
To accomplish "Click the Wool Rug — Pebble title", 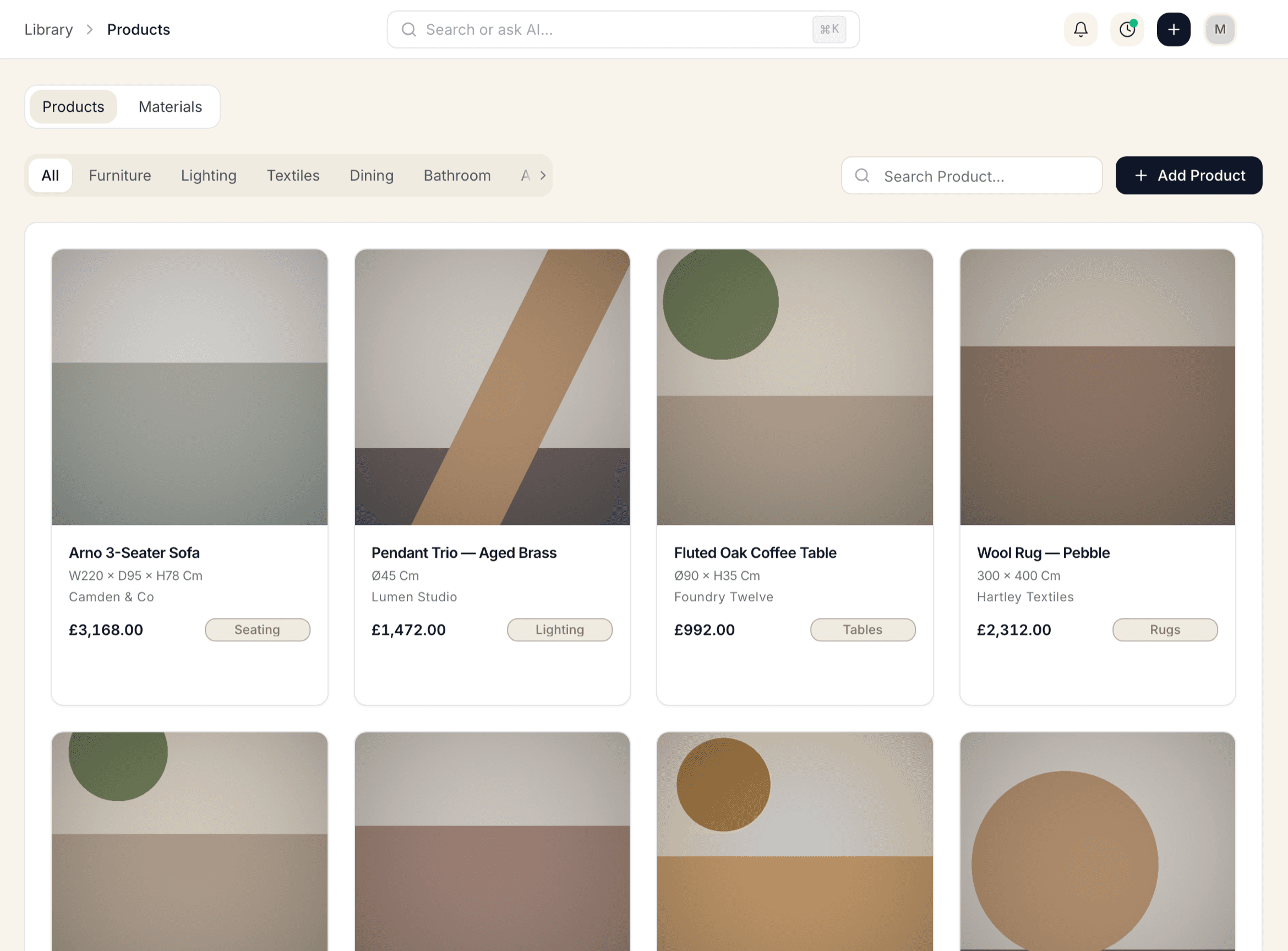I will (1044, 553).
